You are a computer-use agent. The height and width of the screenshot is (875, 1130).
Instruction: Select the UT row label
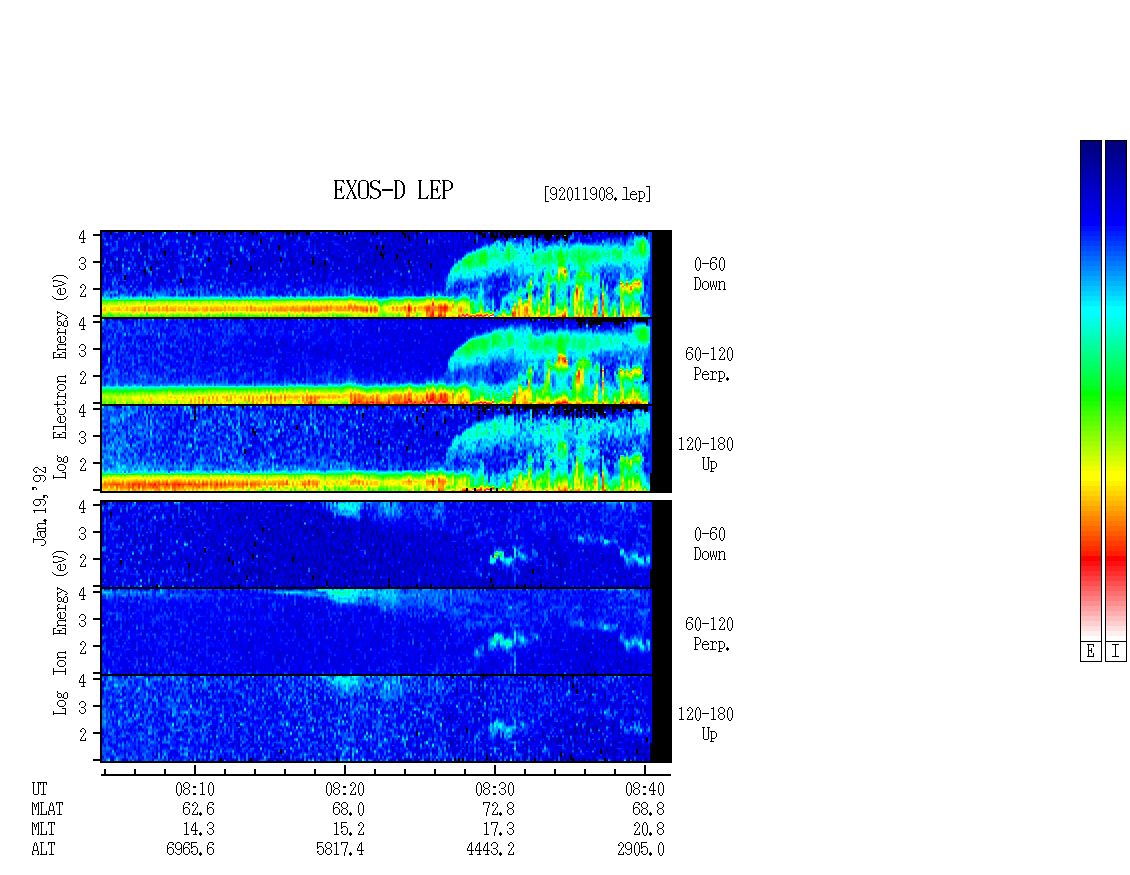(x=39, y=789)
